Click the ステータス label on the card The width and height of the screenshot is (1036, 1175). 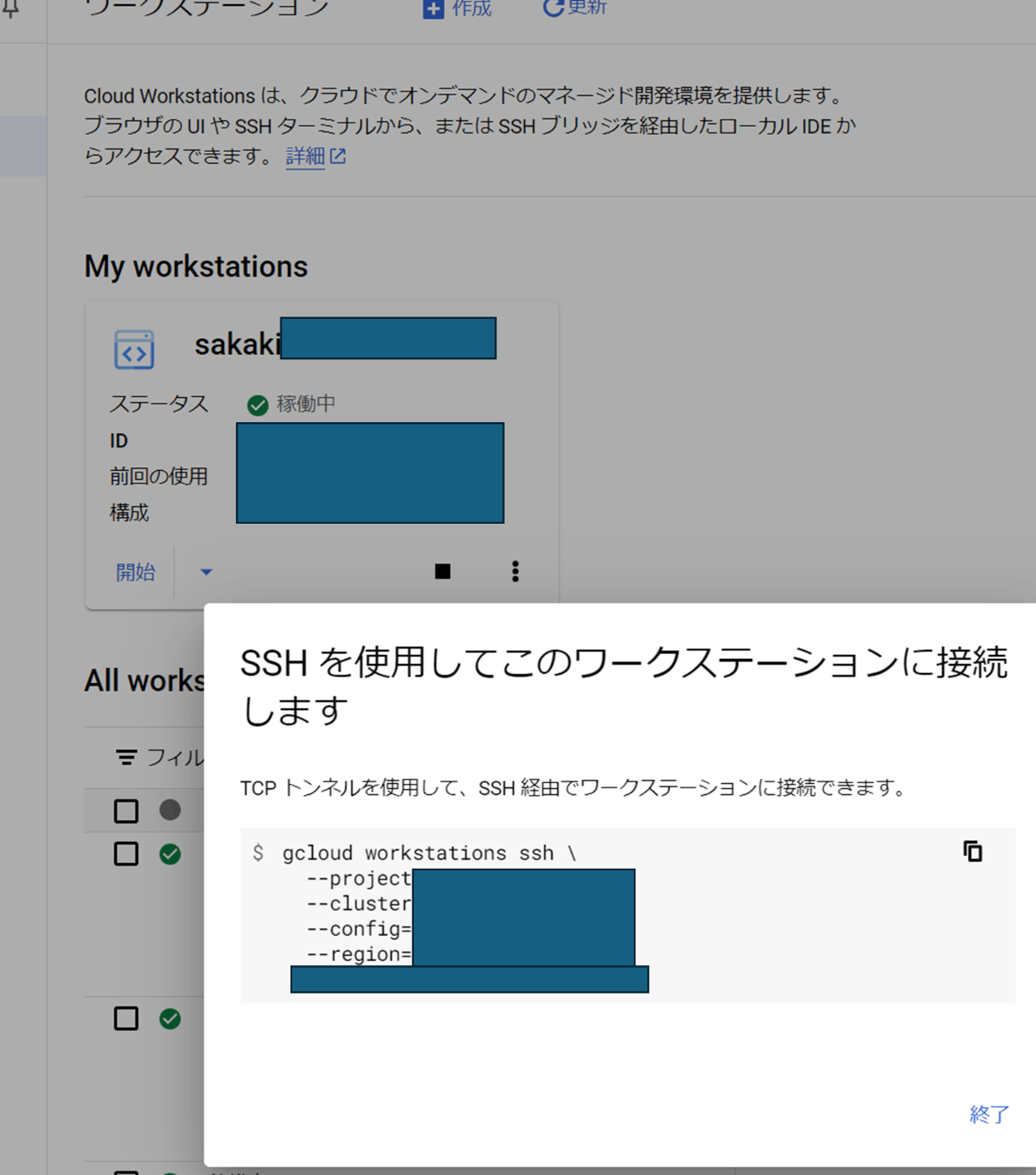click(x=159, y=404)
